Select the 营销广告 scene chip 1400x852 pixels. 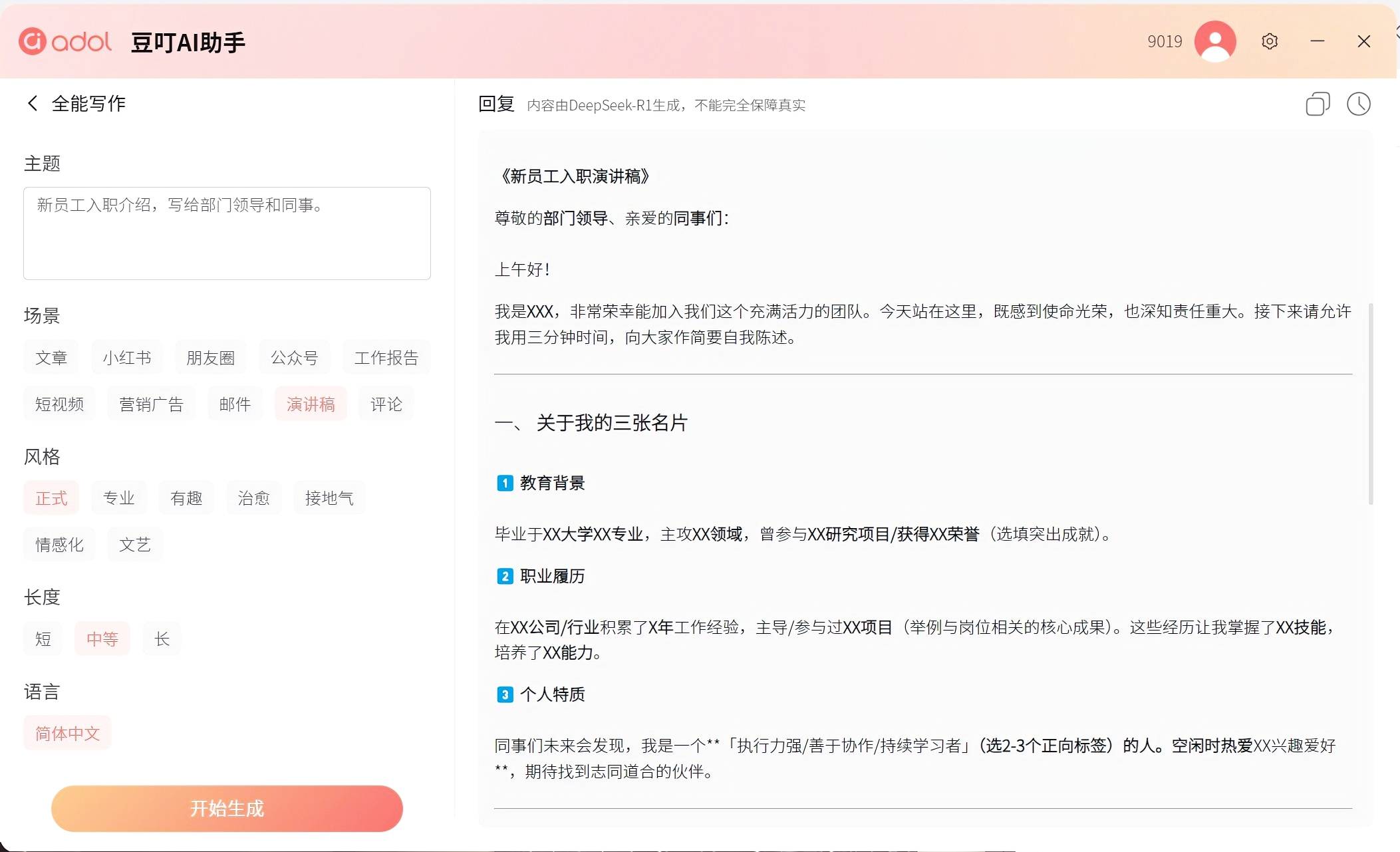click(151, 404)
